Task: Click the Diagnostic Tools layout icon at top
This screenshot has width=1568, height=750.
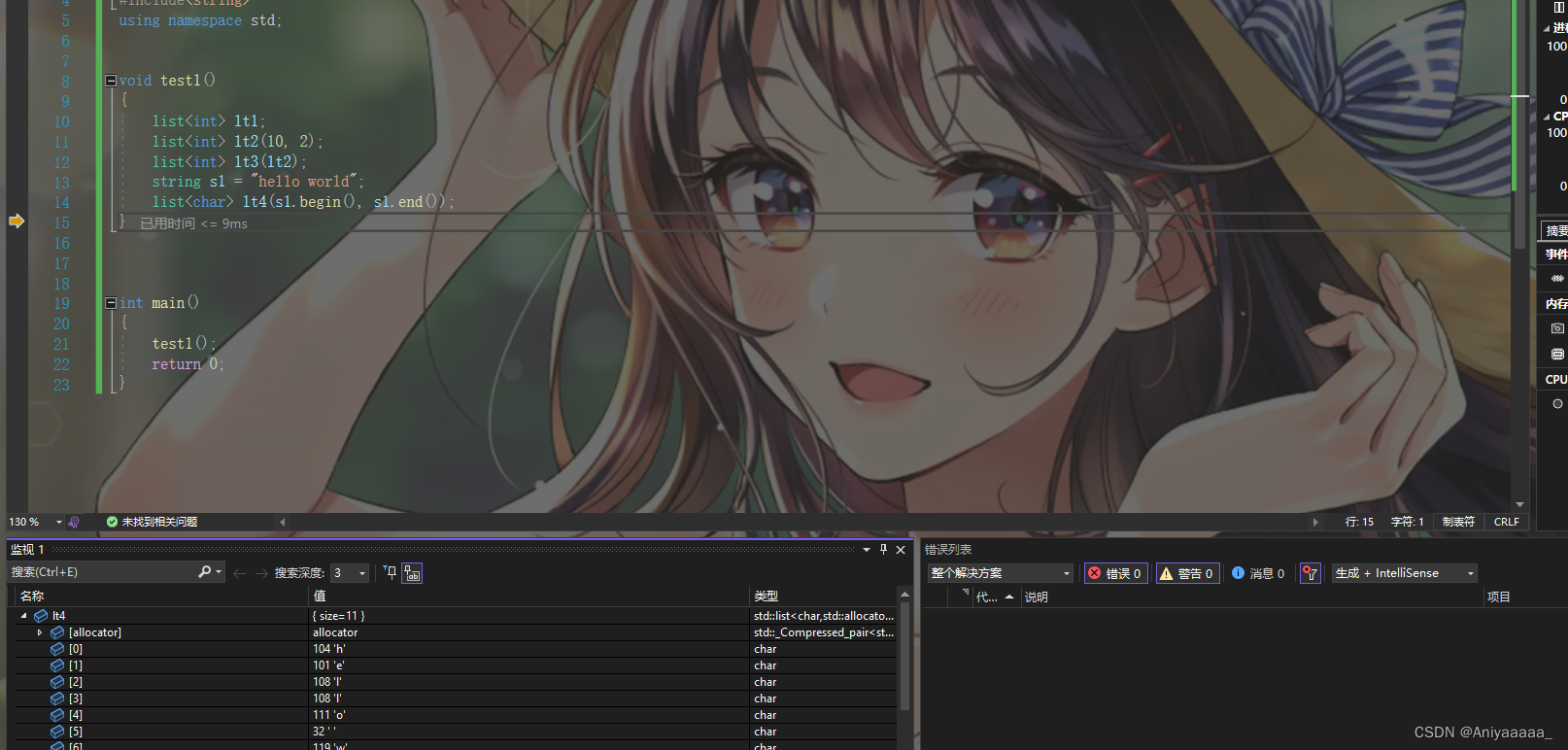Action: click(1560, 7)
